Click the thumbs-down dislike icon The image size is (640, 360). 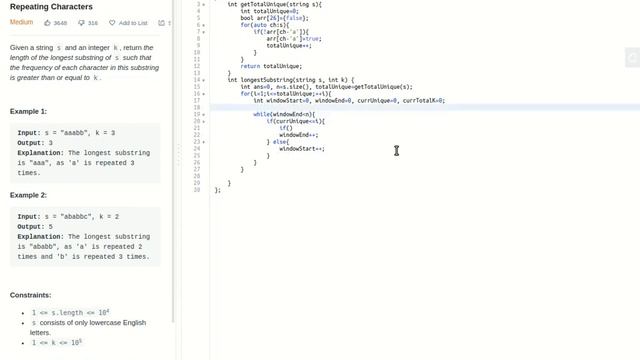[81, 23]
